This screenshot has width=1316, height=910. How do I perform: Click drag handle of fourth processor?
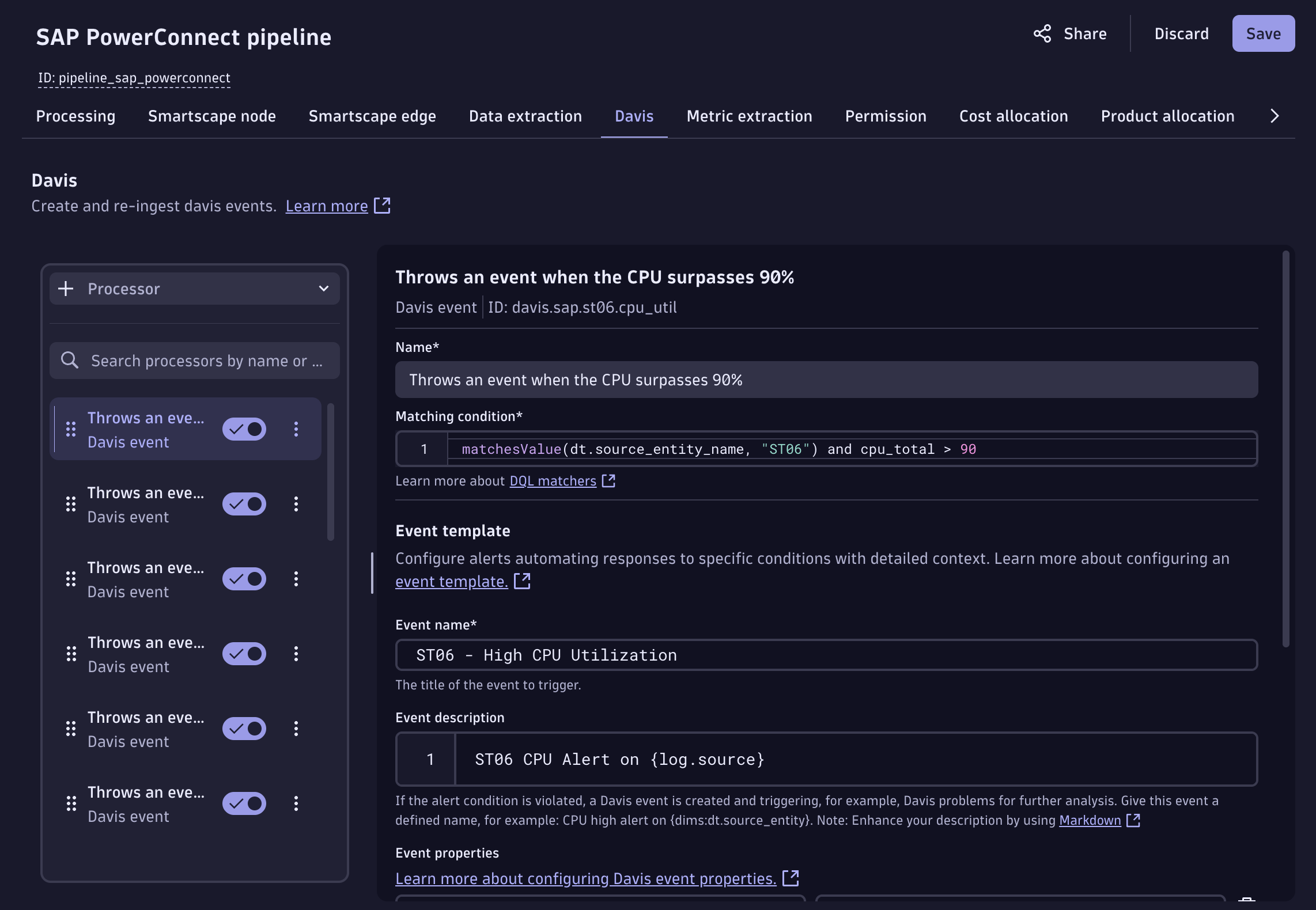tap(71, 654)
